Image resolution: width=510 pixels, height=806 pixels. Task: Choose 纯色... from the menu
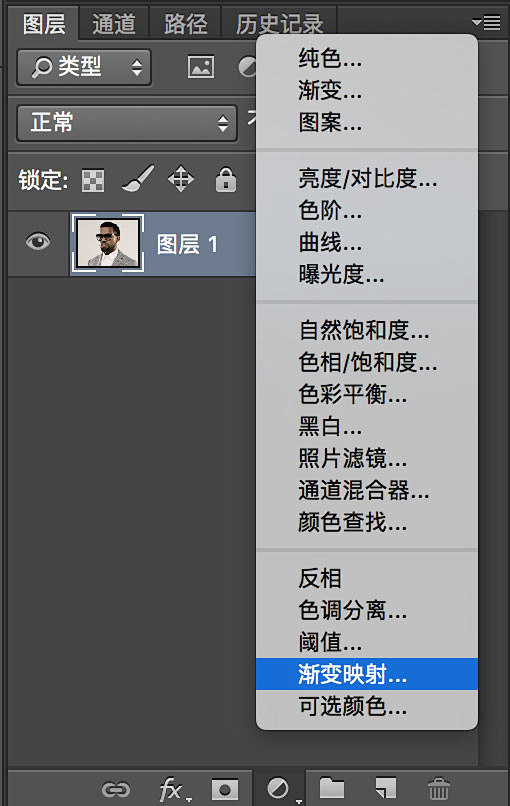[x=367, y=58]
